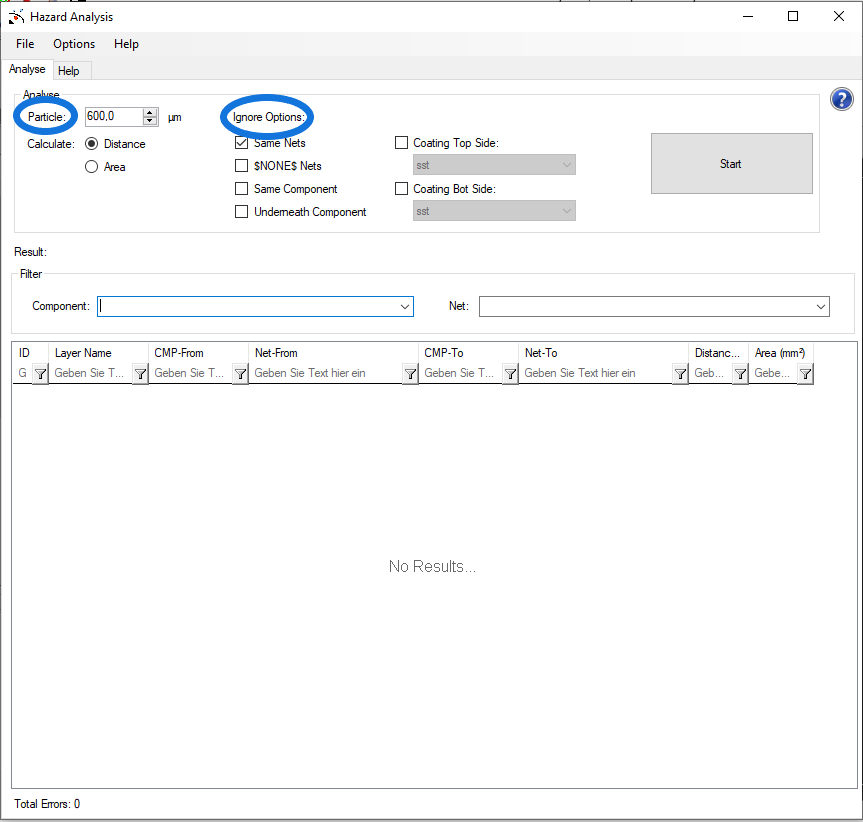The height and width of the screenshot is (822, 863).
Task: Open the File menu
Action: point(25,44)
